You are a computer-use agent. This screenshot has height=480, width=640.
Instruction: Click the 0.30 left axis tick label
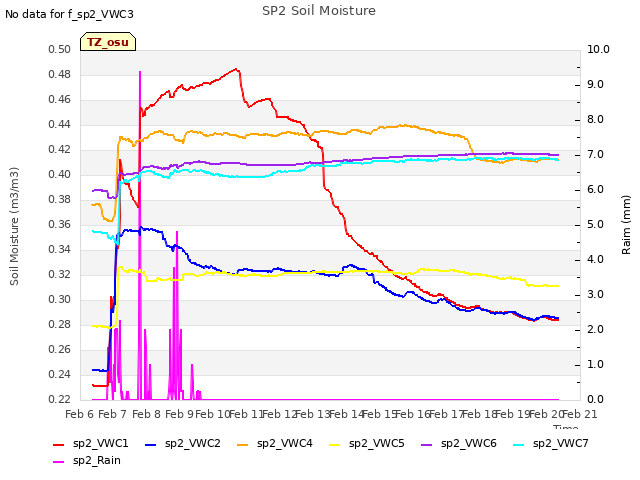[x=60, y=299]
